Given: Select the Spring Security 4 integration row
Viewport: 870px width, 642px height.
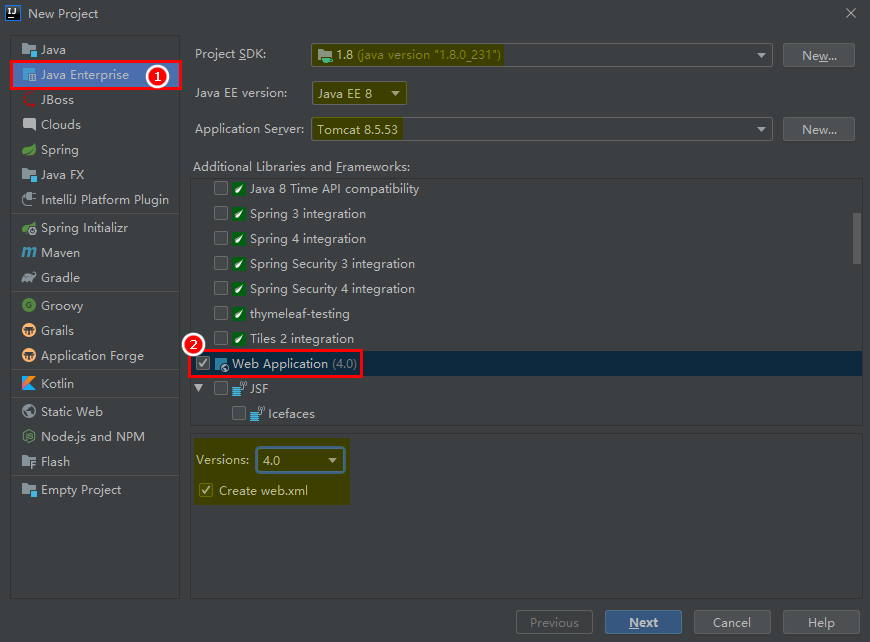Looking at the screenshot, I should (526, 289).
